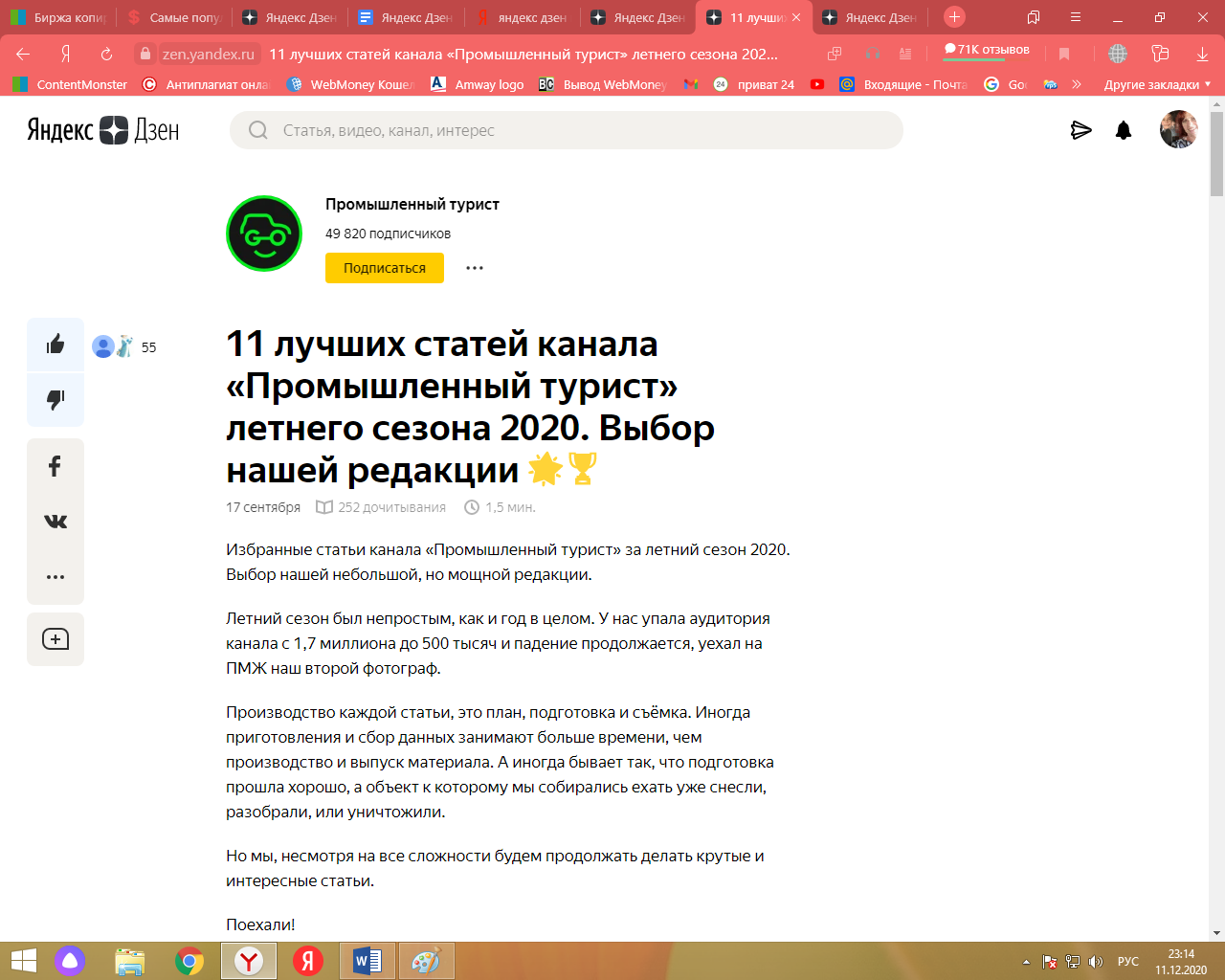Open more sharing options in left sidebar
The height and width of the screenshot is (980, 1225).
56,577
